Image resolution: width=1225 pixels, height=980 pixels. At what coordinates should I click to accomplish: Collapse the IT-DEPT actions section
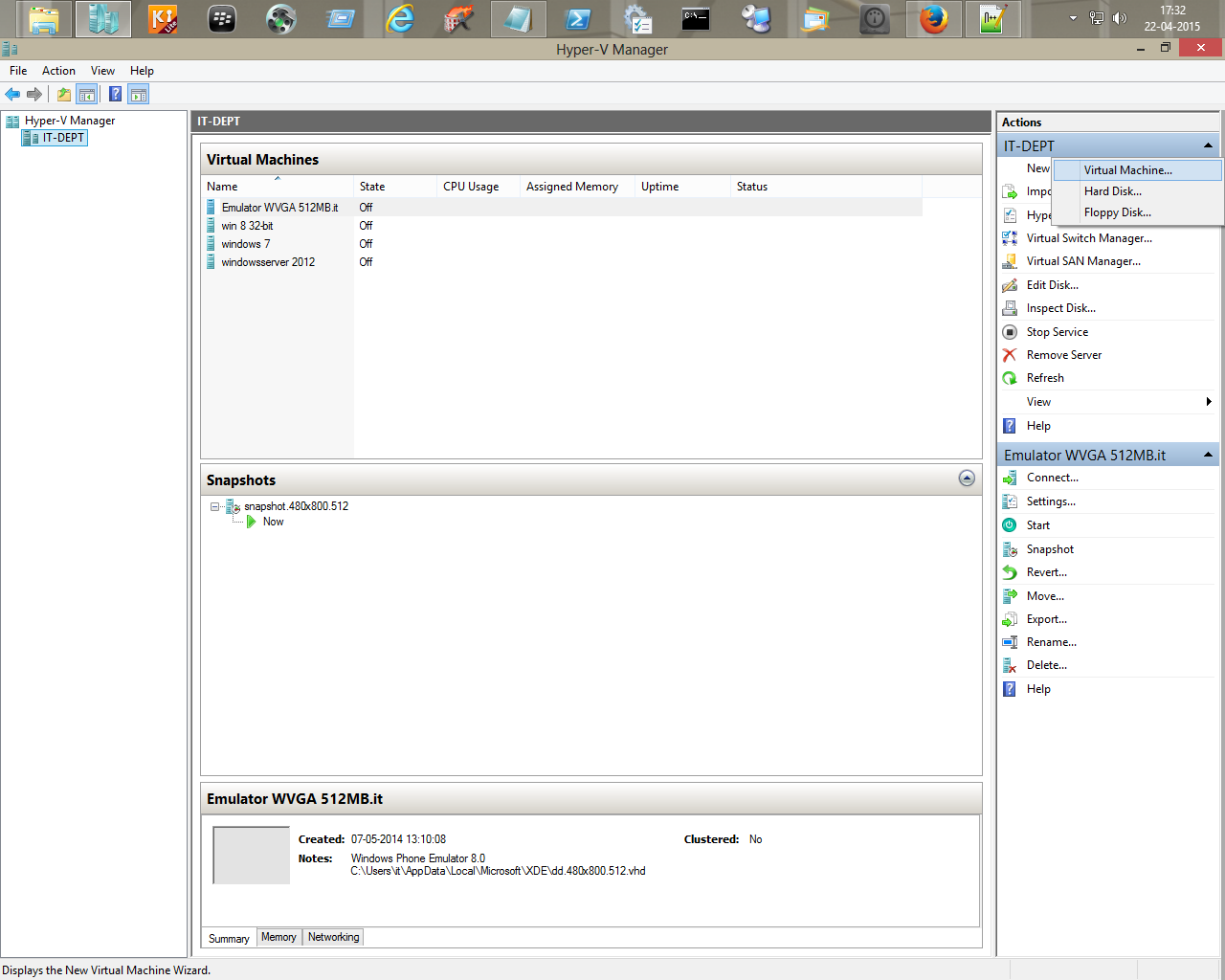1208,145
